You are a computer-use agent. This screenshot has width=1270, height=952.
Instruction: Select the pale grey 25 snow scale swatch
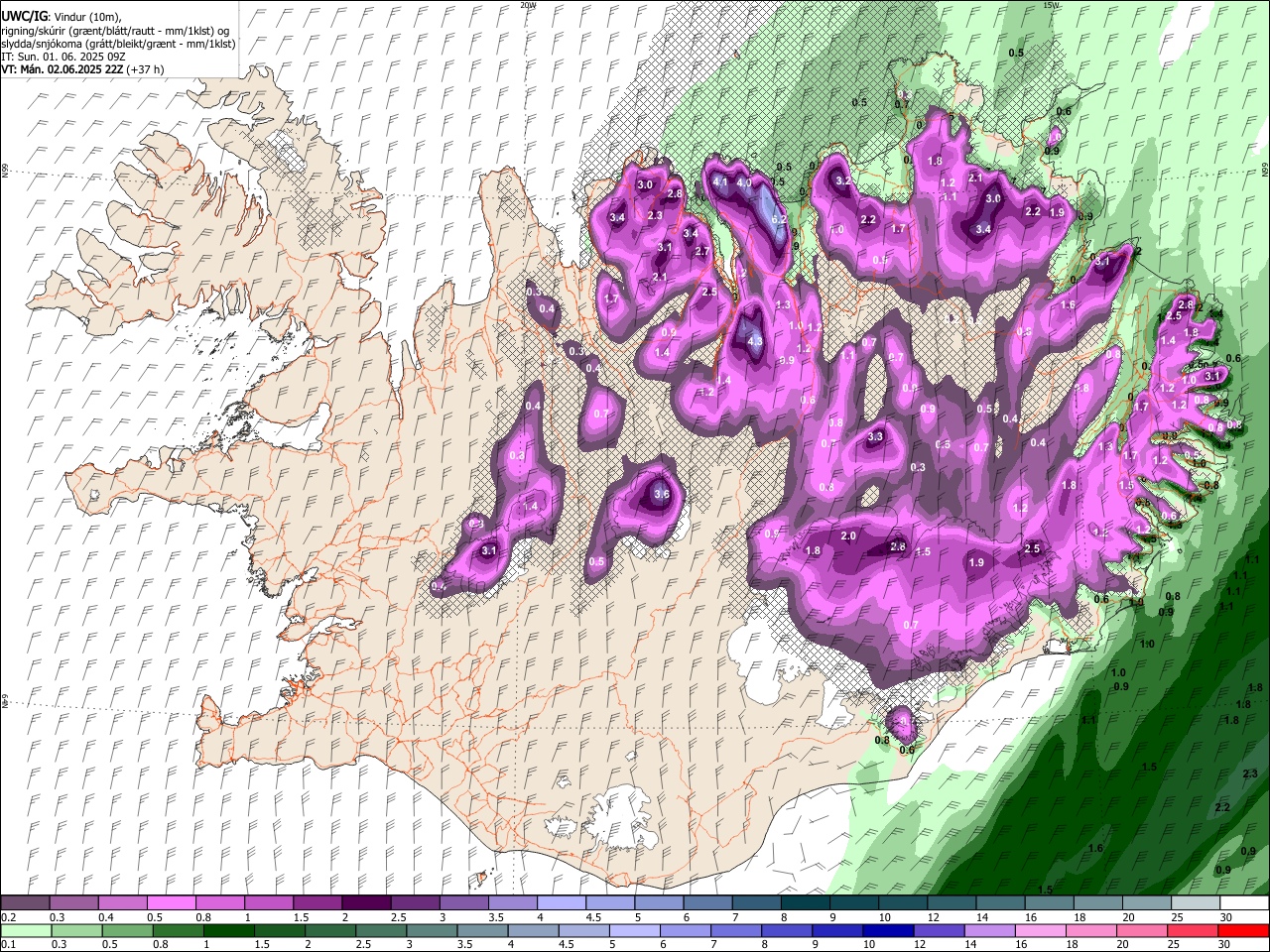pos(1196,903)
